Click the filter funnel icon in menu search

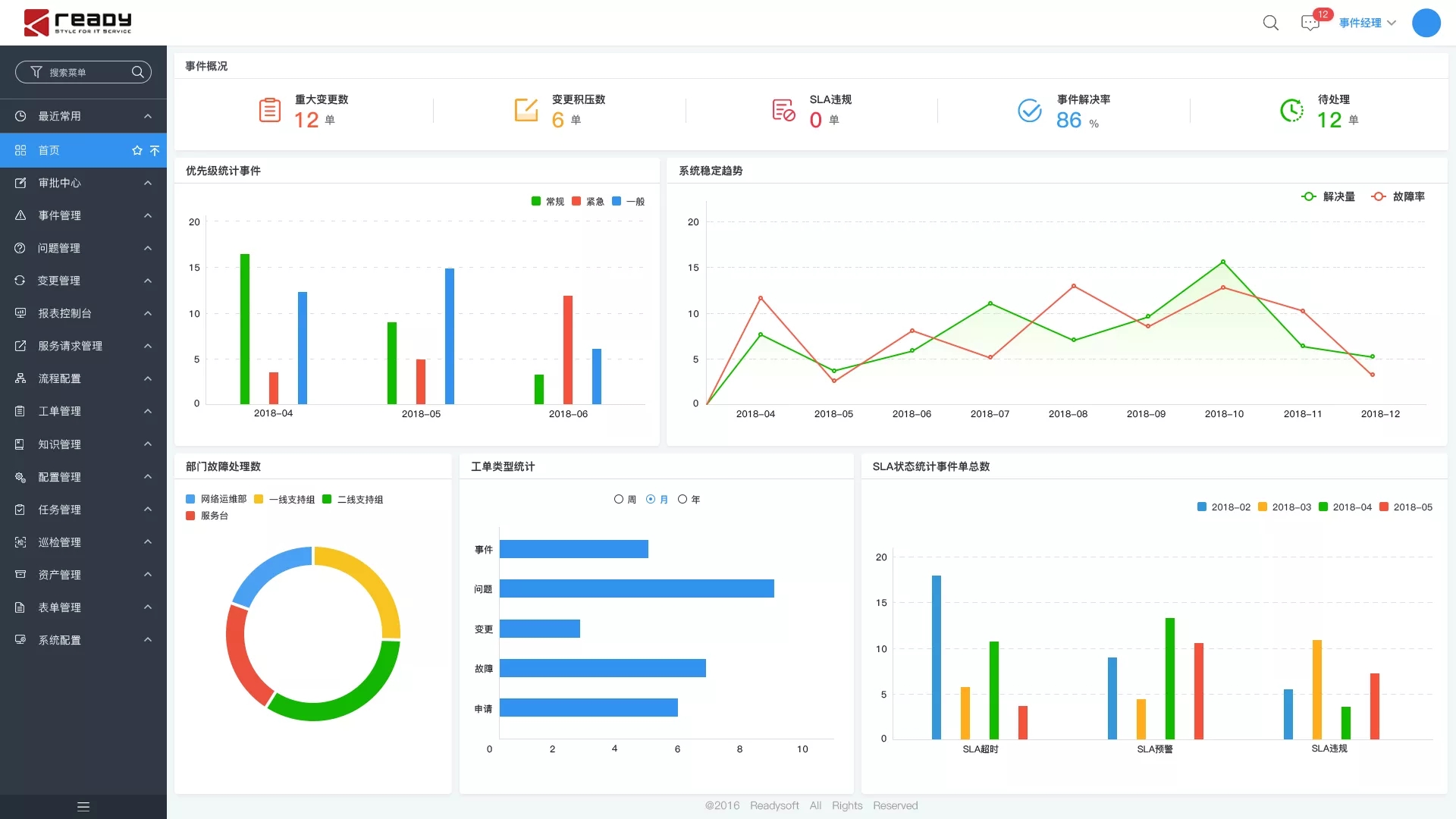pos(36,72)
